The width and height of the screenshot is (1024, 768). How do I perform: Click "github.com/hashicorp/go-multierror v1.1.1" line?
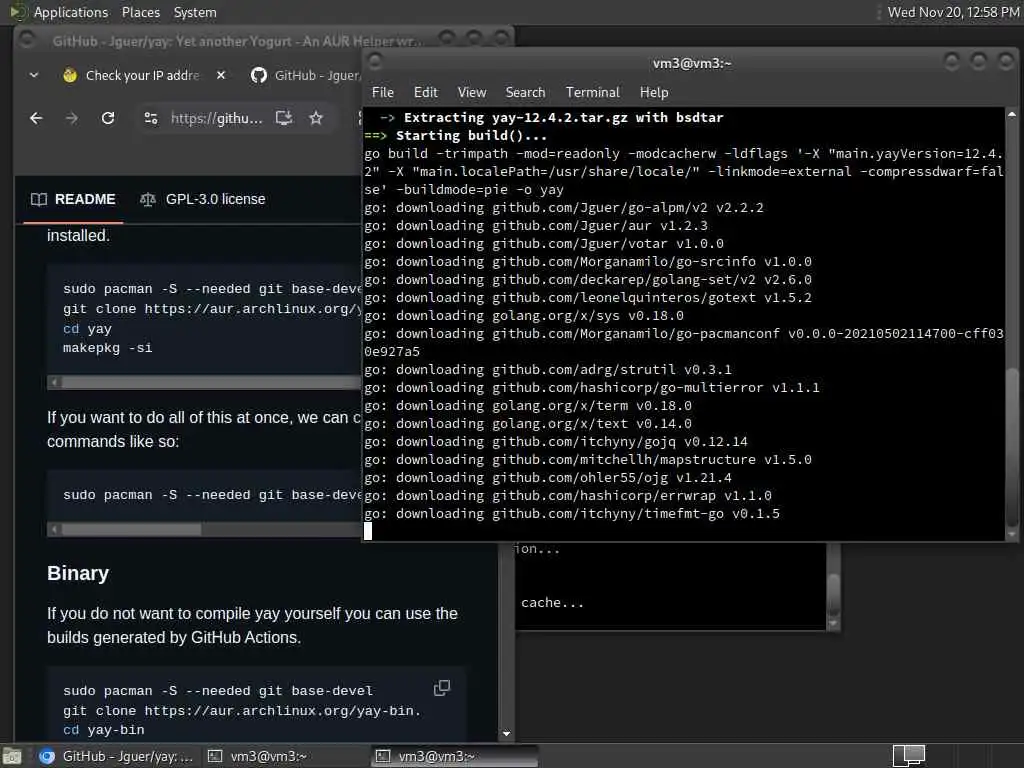(x=655, y=388)
